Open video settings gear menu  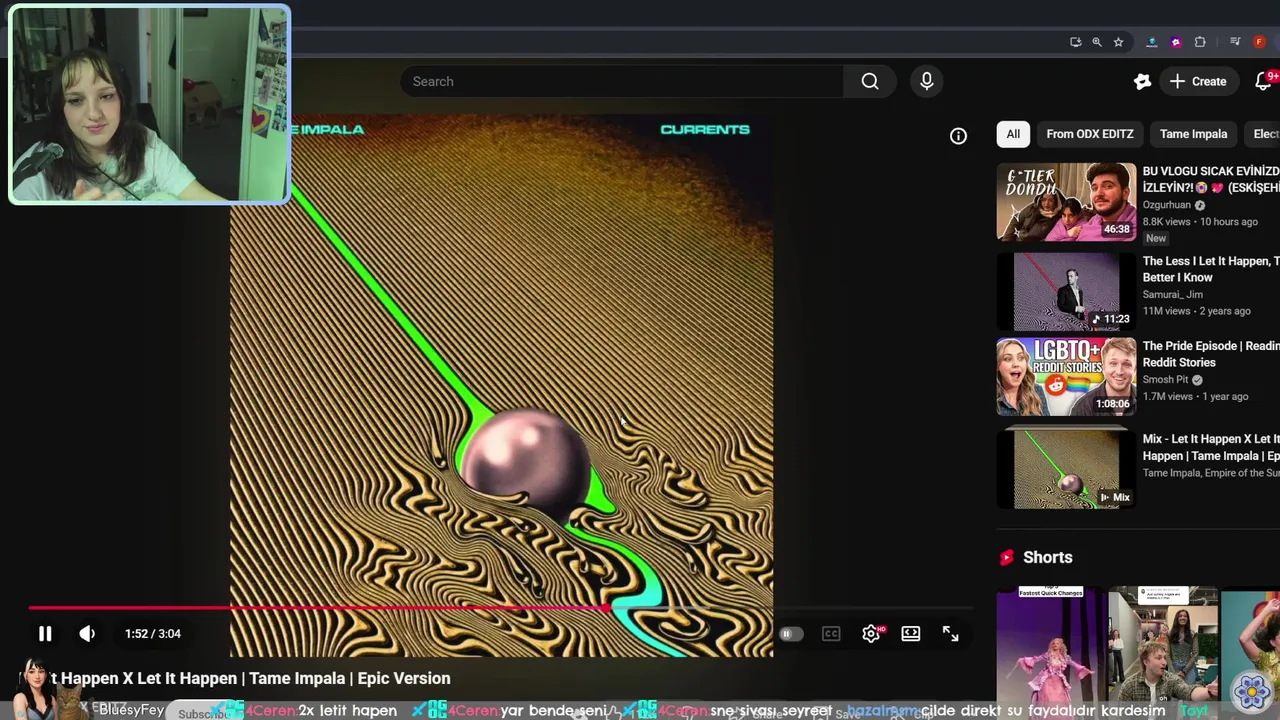871,634
